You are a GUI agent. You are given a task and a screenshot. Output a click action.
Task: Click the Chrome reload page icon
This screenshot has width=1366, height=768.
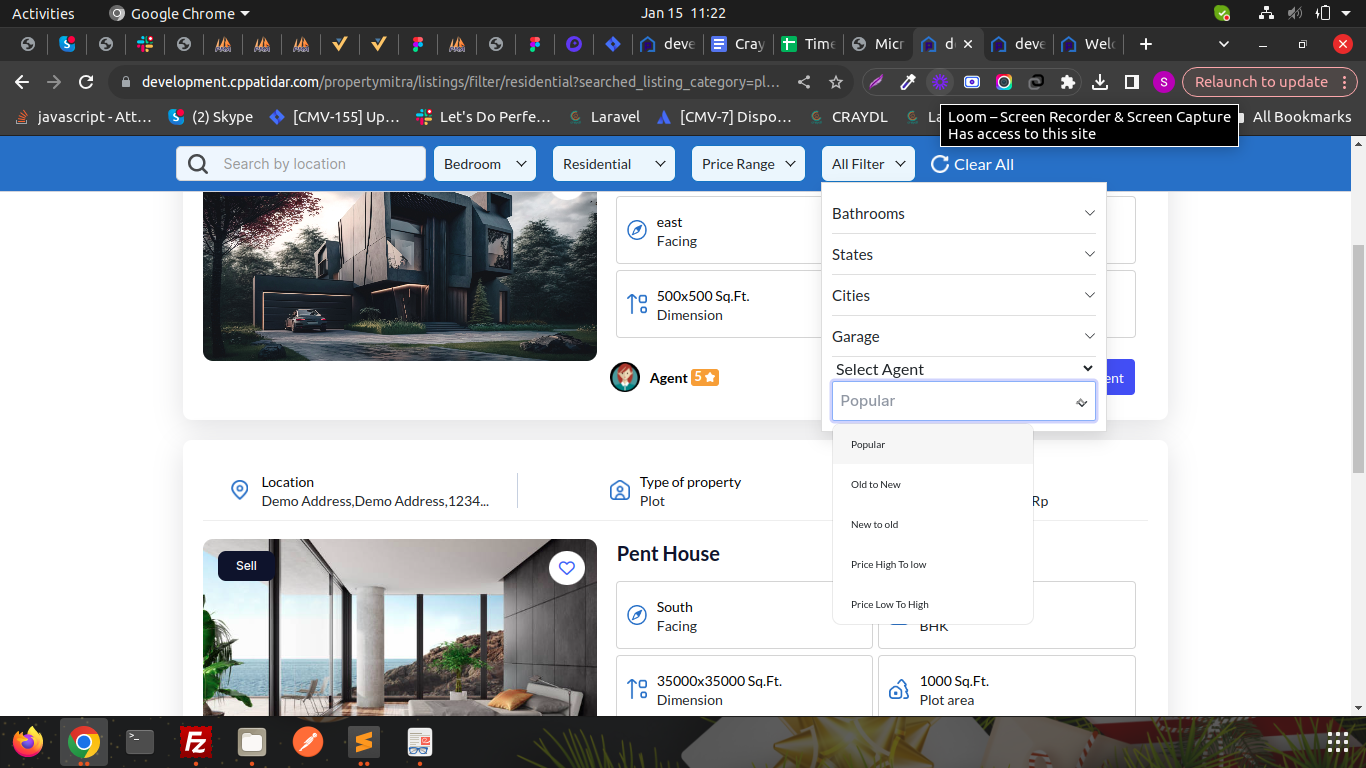point(86,82)
